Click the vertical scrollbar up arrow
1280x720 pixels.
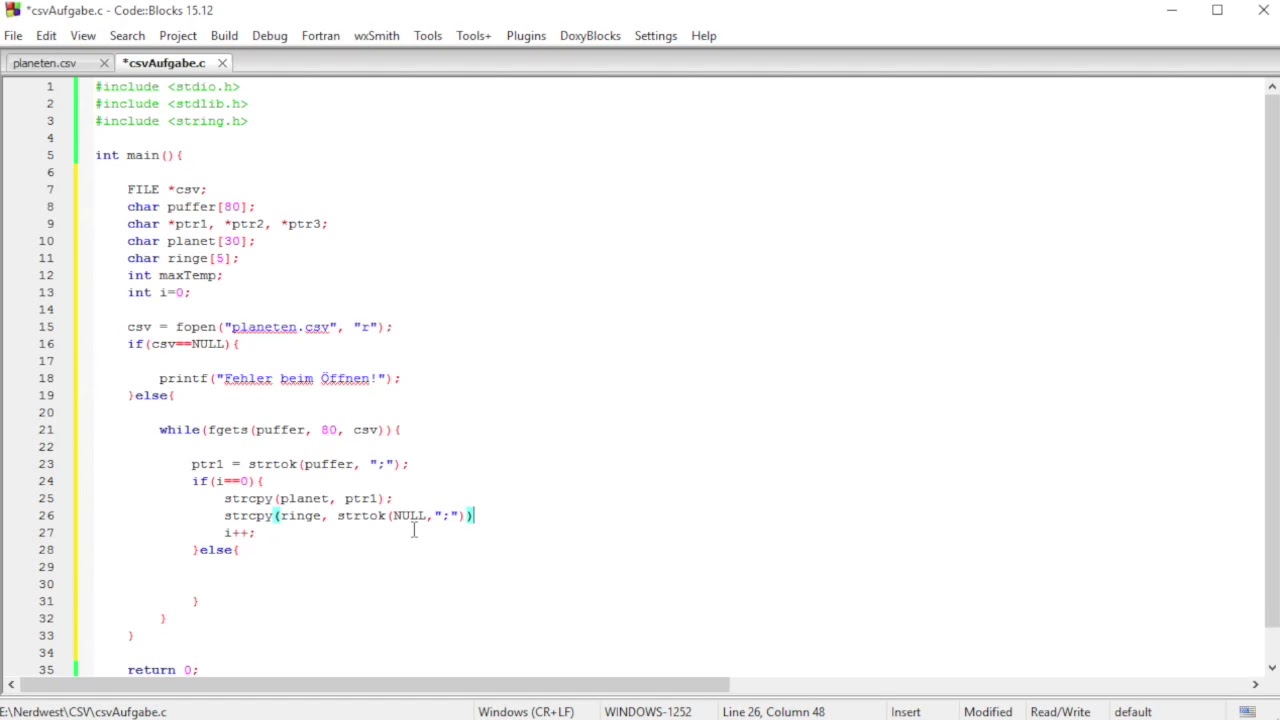(1272, 87)
